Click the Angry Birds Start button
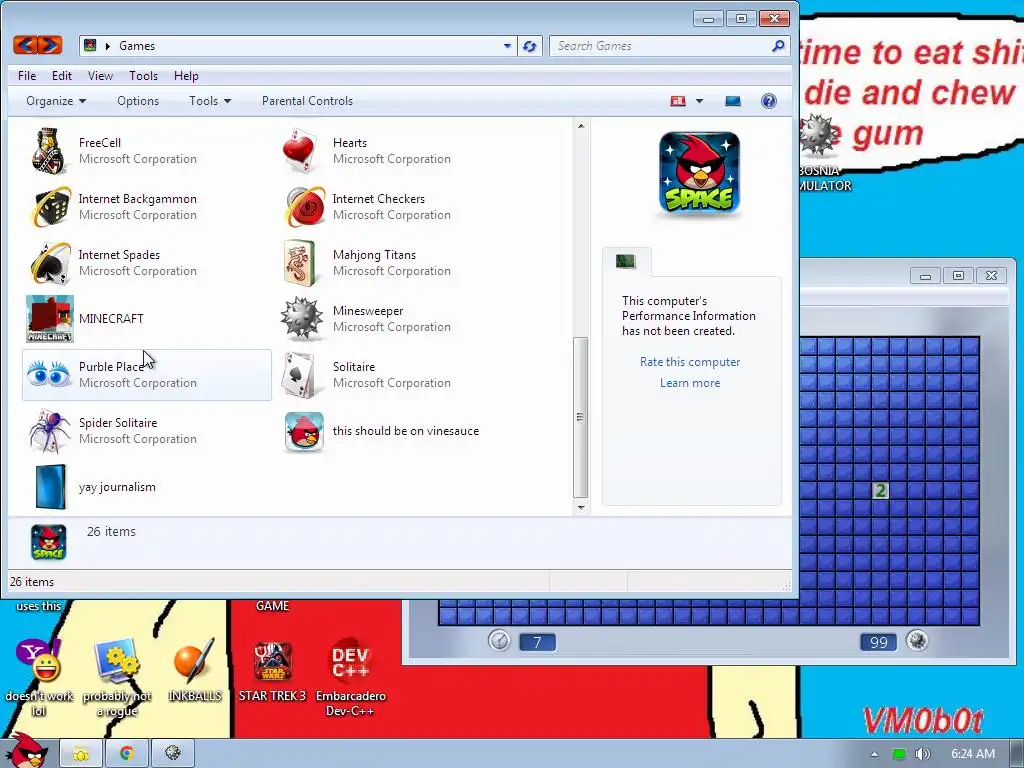The width and height of the screenshot is (1024, 768). (27, 751)
